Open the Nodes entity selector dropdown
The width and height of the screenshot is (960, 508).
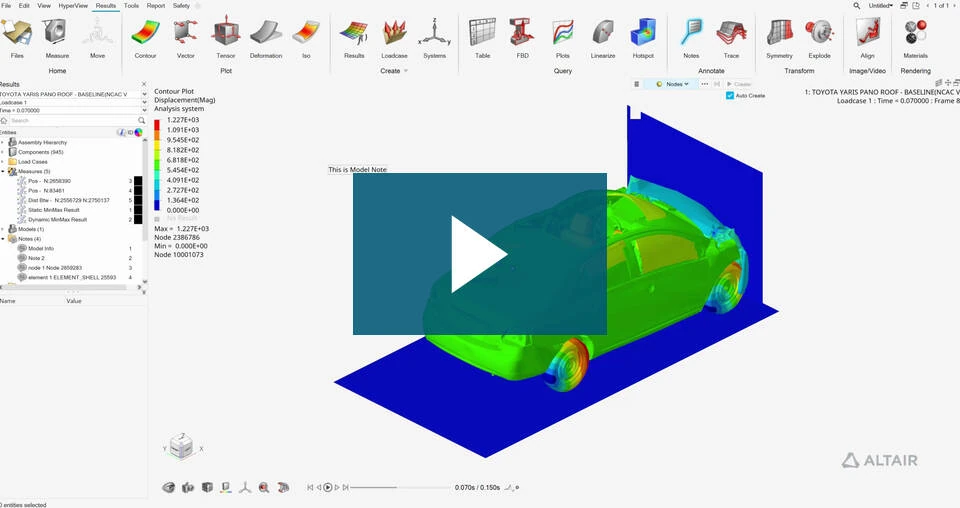pos(672,84)
